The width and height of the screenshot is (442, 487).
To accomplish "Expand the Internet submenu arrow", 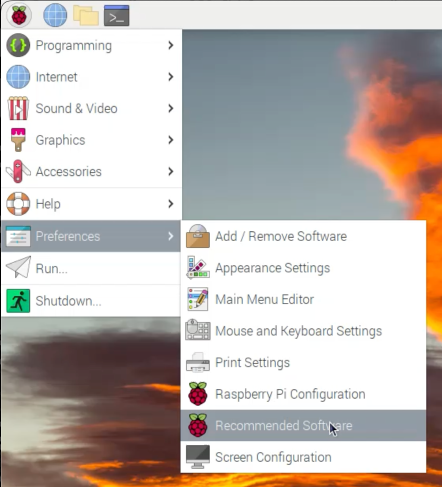I will pyautogui.click(x=171, y=77).
